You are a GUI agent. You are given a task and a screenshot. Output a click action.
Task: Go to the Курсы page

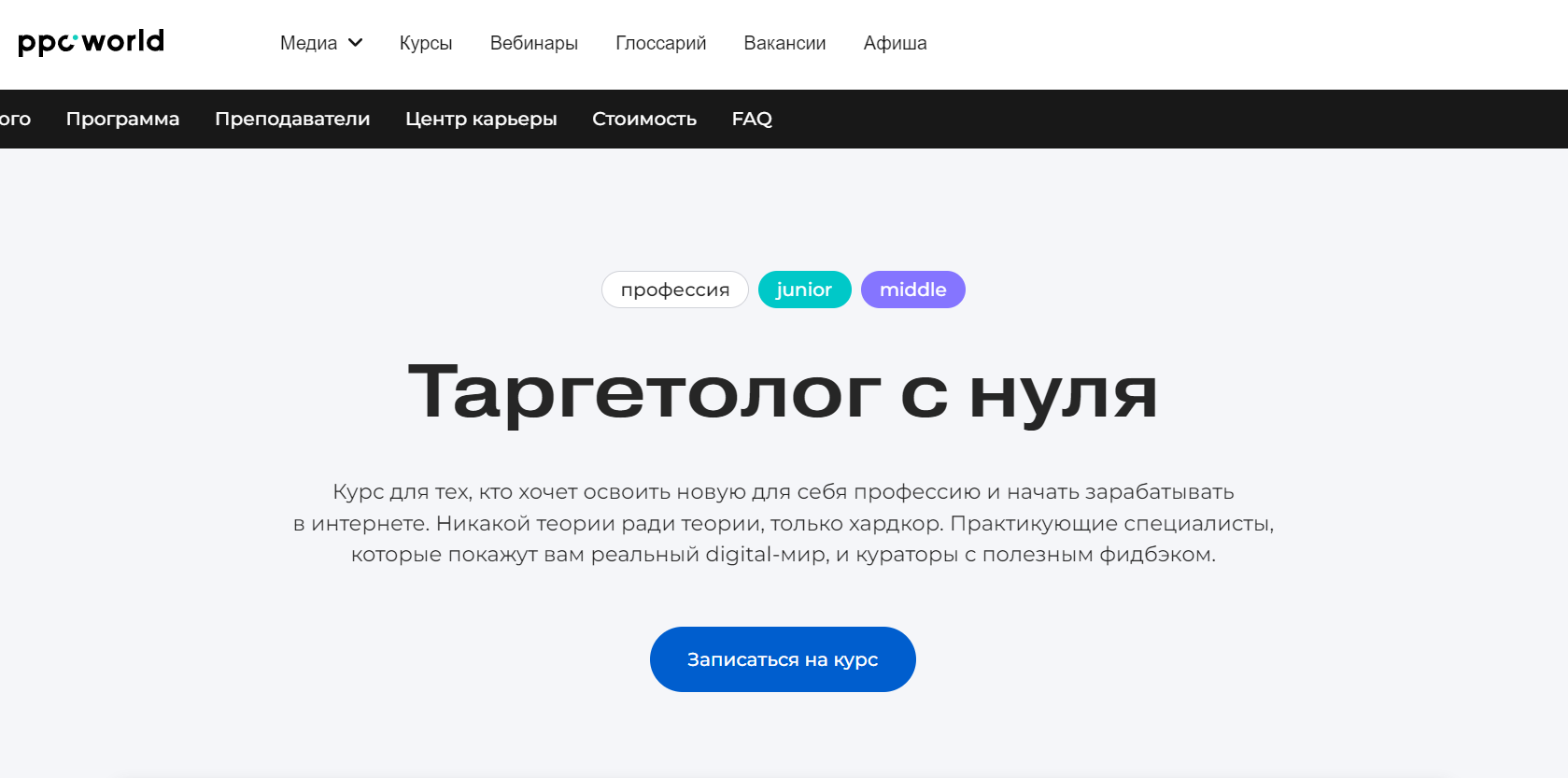click(426, 43)
